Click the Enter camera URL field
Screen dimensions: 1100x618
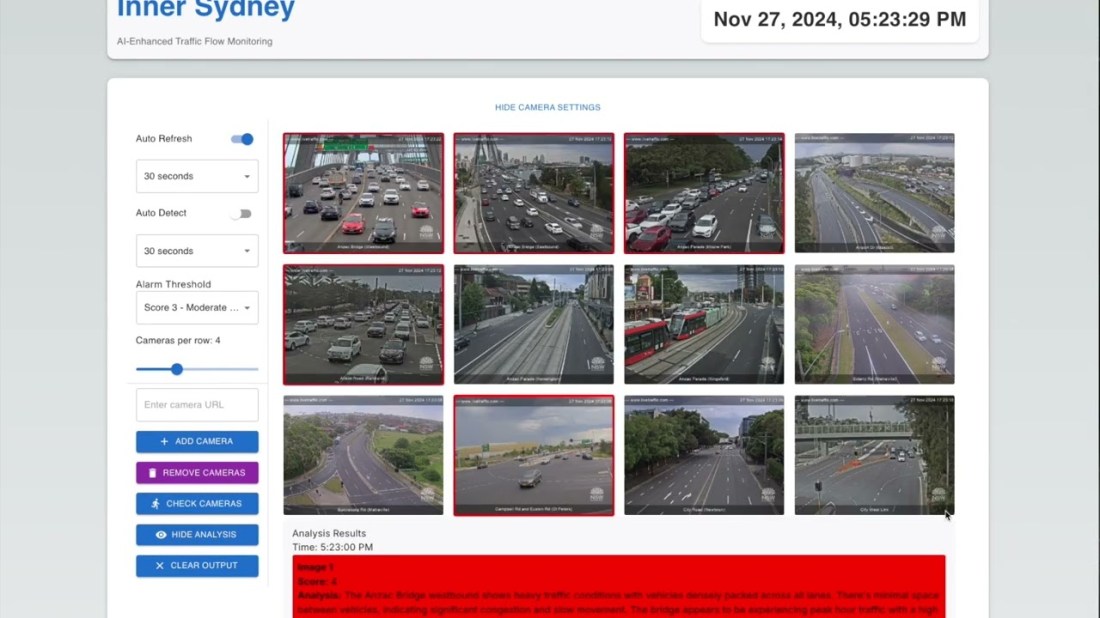point(197,405)
